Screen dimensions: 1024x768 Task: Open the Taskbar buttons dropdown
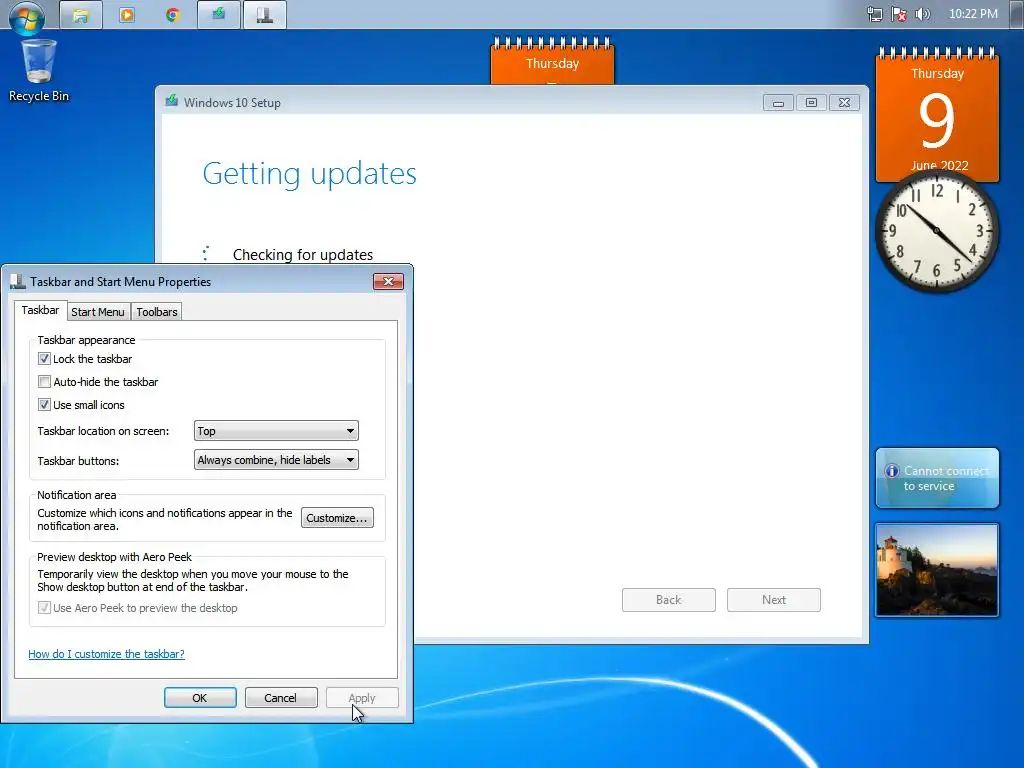pos(276,460)
